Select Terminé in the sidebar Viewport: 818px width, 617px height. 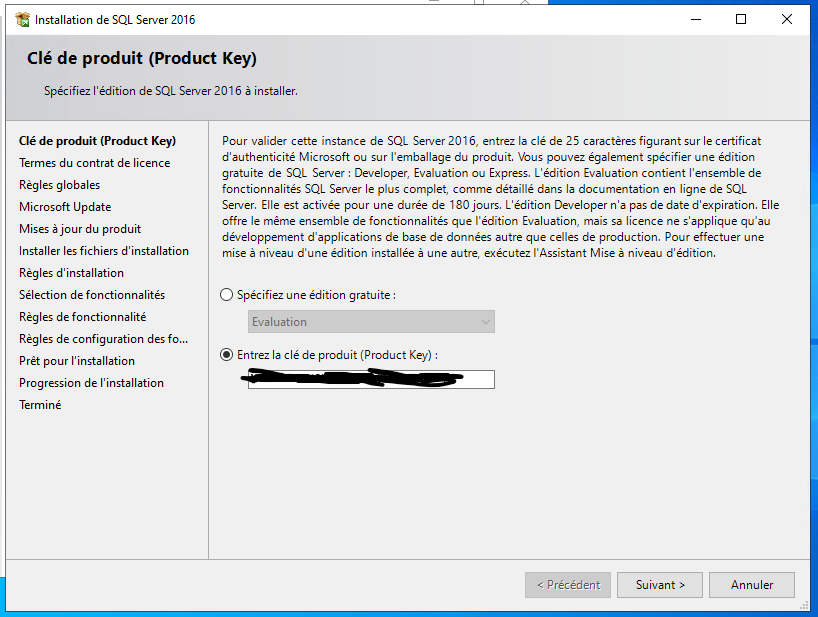coord(40,405)
